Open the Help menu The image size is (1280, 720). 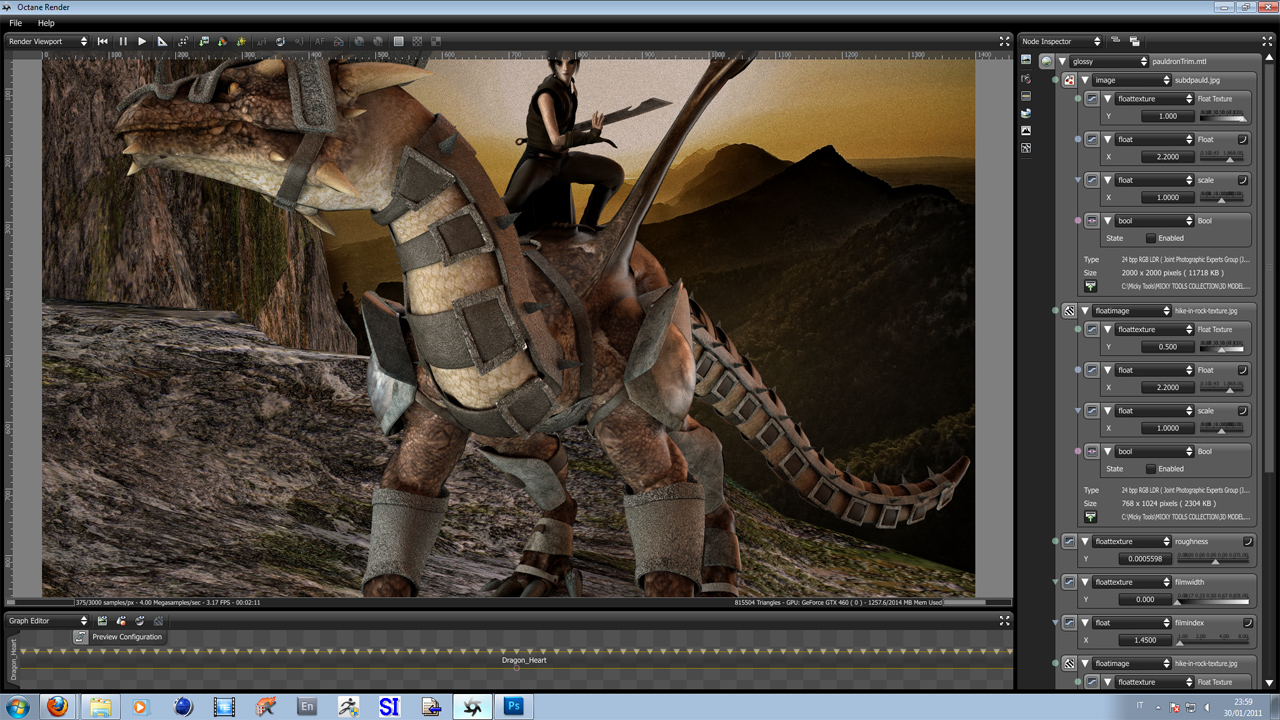pos(46,23)
